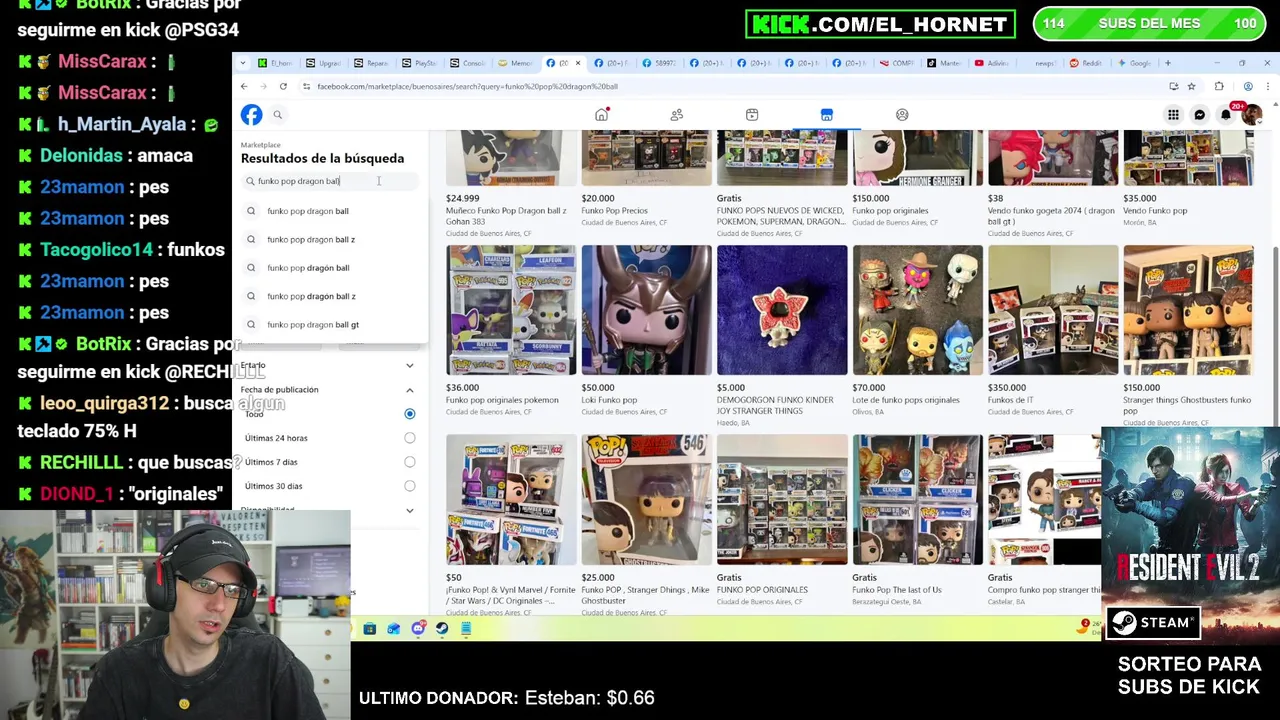Select the Marketplace storefront icon
This screenshot has width=1280, height=720.
(827, 115)
